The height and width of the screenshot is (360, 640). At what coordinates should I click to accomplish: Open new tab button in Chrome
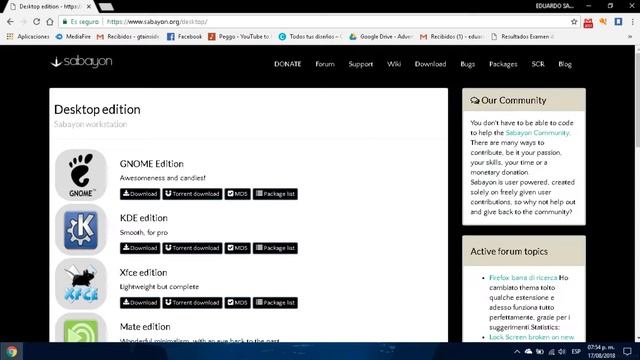tap(106, 7)
